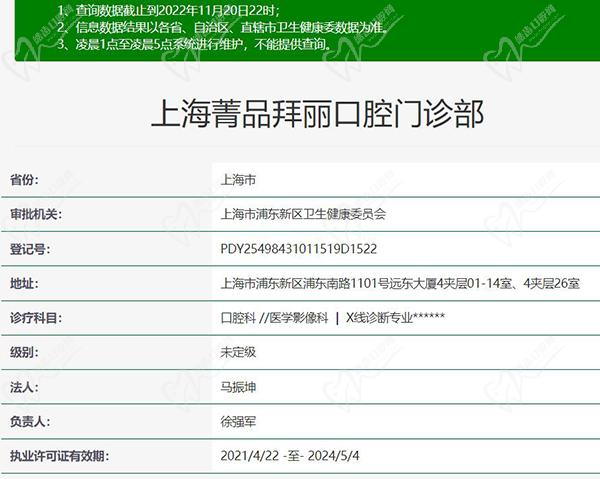Screen dimensions: 600x479
Task: Click the province value 上海市
Action: point(238,180)
